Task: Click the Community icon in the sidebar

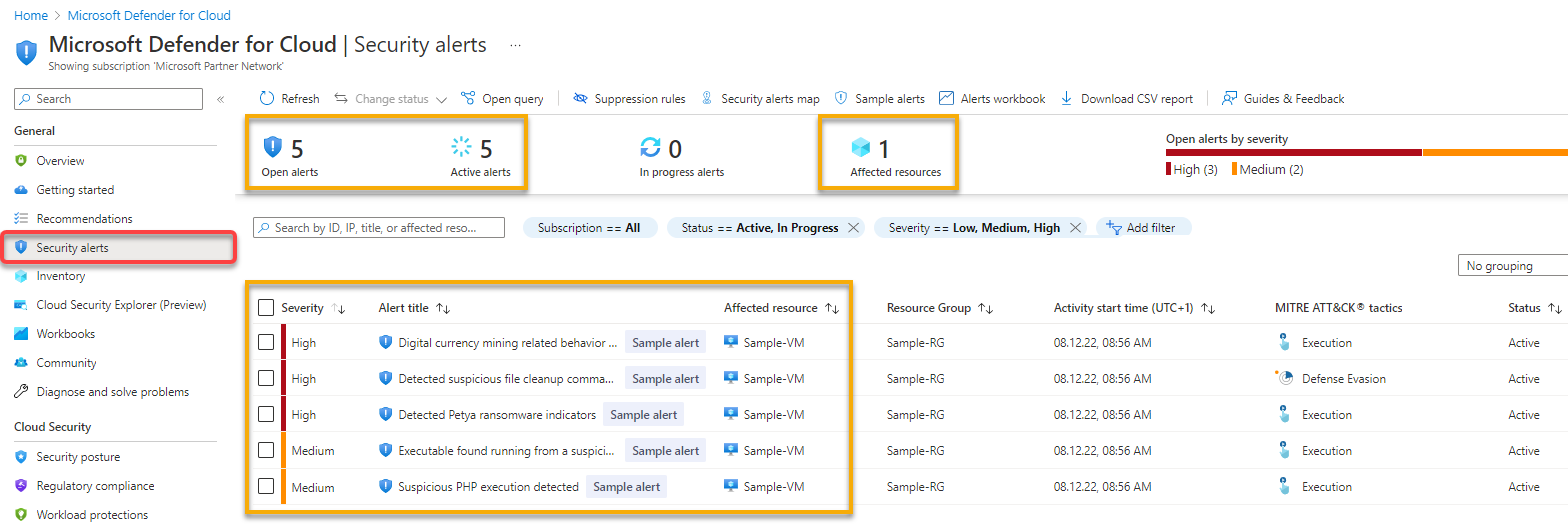Action: [x=21, y=363]
